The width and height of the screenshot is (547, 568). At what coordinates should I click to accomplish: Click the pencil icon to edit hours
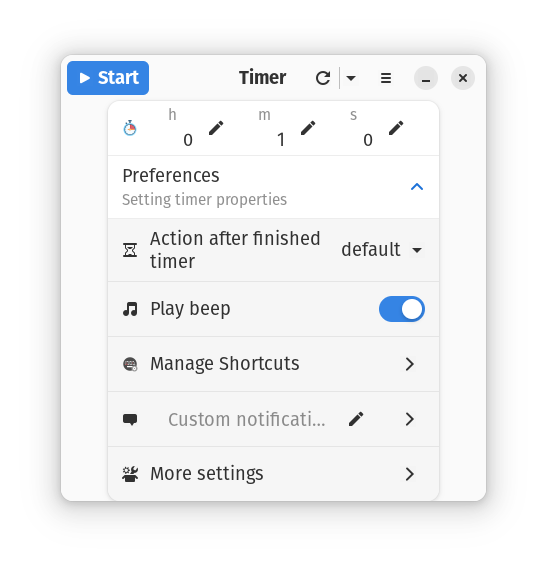point(216,128)
